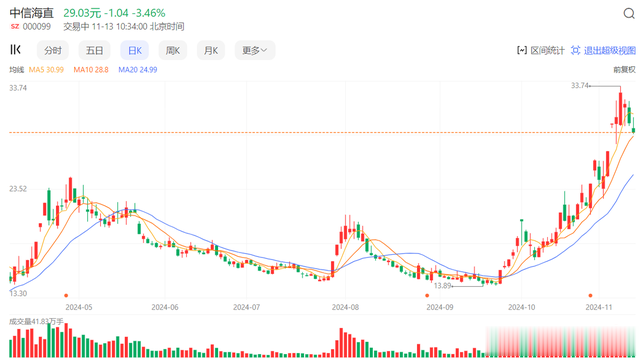Expand the 更多 more periods dropdown
This screenshot has width=640, height=361.
[x=255, y=51]
